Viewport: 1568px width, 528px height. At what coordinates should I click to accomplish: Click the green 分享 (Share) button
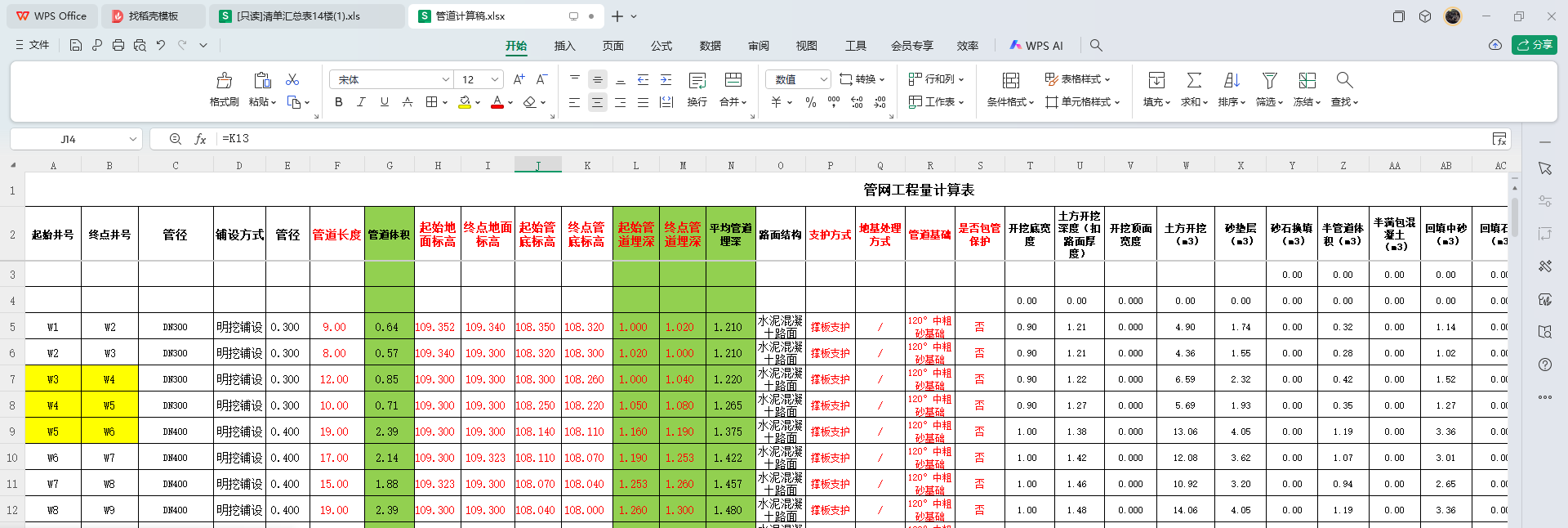(x=1534, y=45)
